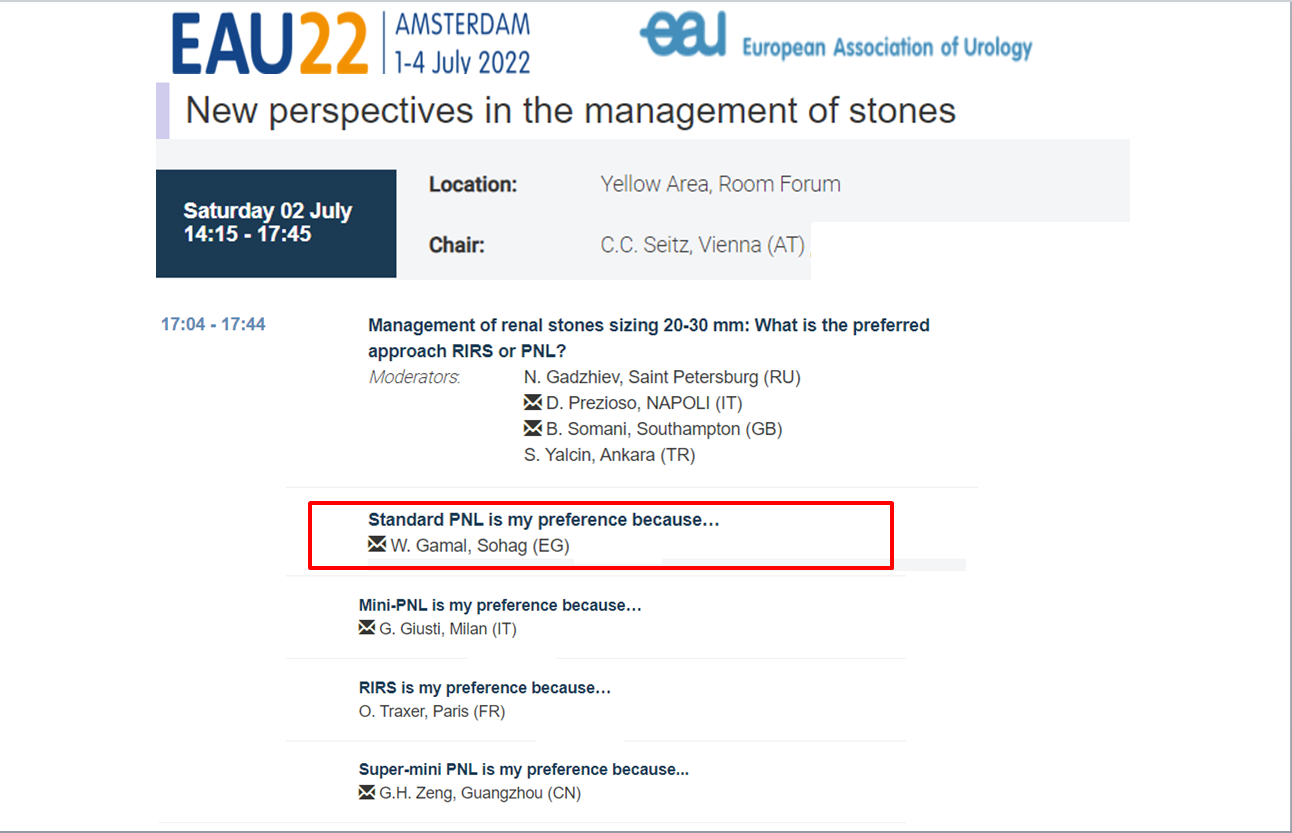Click the envelope icon beside G. Giusti
1292x833 pixels.
(367, 628)
